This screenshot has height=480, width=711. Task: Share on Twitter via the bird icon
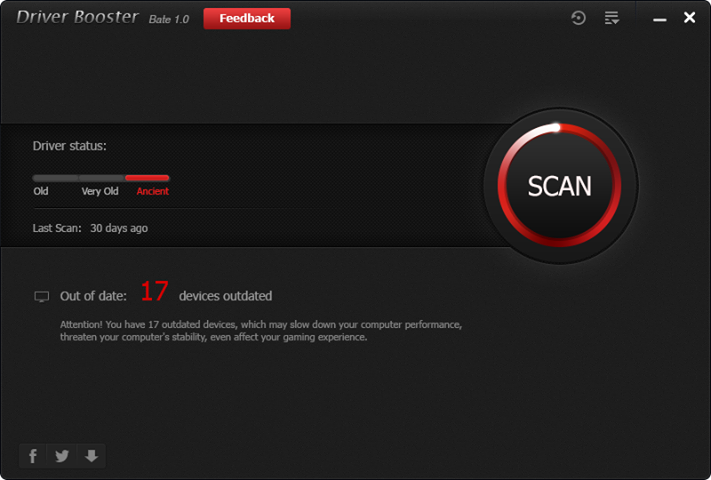(x=62, y=456)
